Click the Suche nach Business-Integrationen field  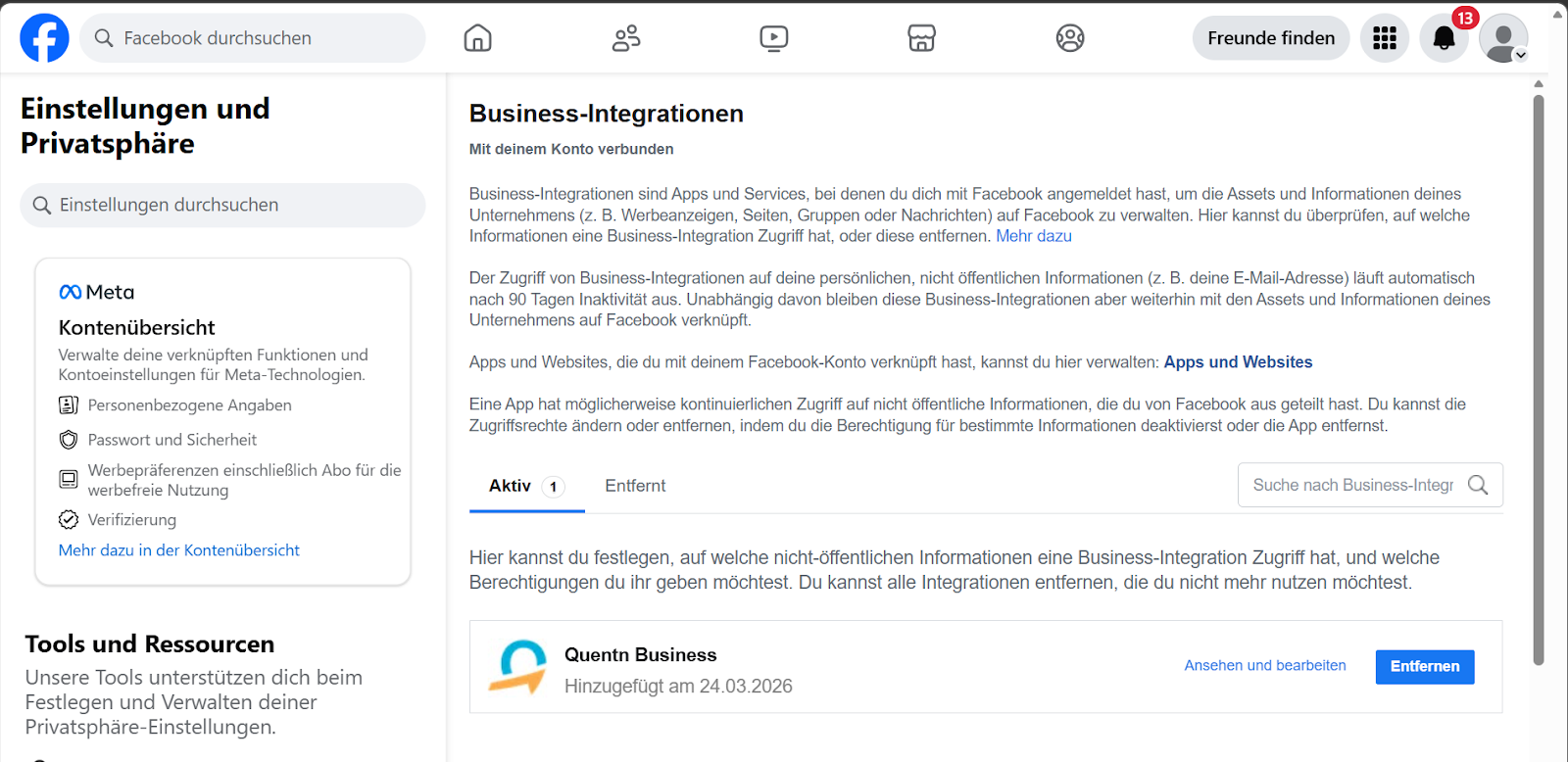coord(1353,486)
